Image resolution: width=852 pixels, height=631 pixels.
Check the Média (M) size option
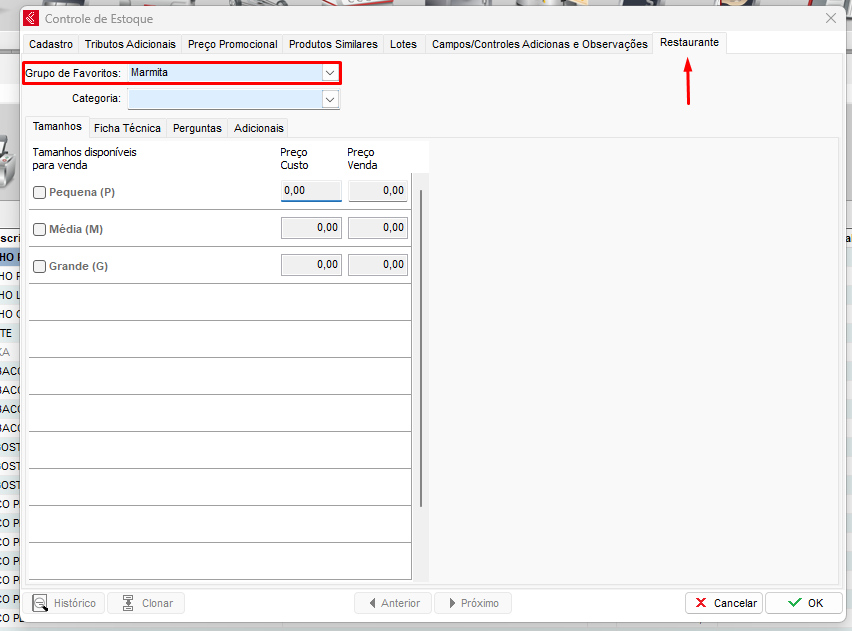40,229
